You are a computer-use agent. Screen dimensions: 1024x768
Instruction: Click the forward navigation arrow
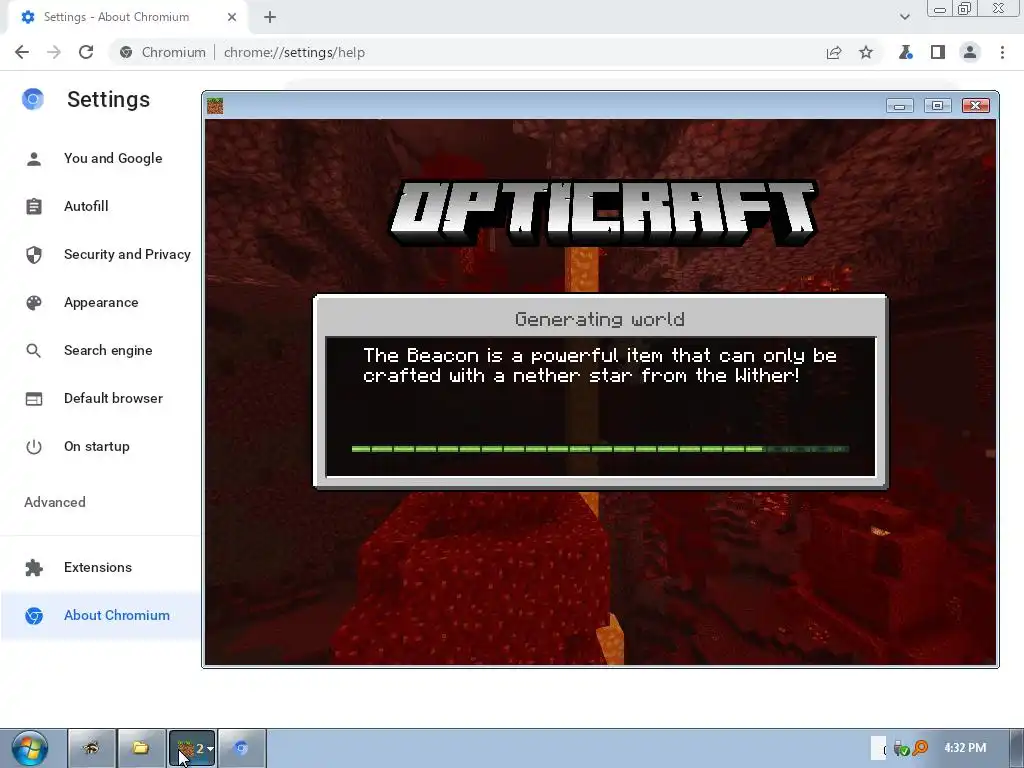point(54,52)
